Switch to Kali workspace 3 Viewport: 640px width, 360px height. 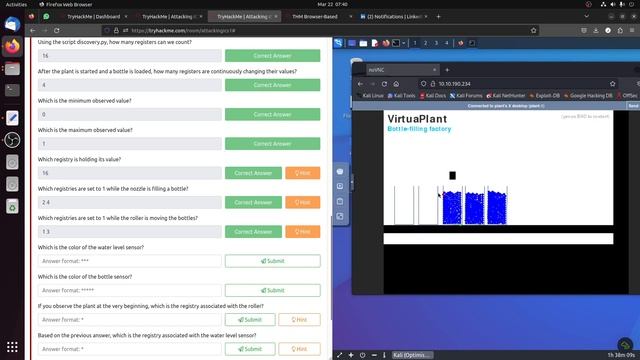click(436, 43)
